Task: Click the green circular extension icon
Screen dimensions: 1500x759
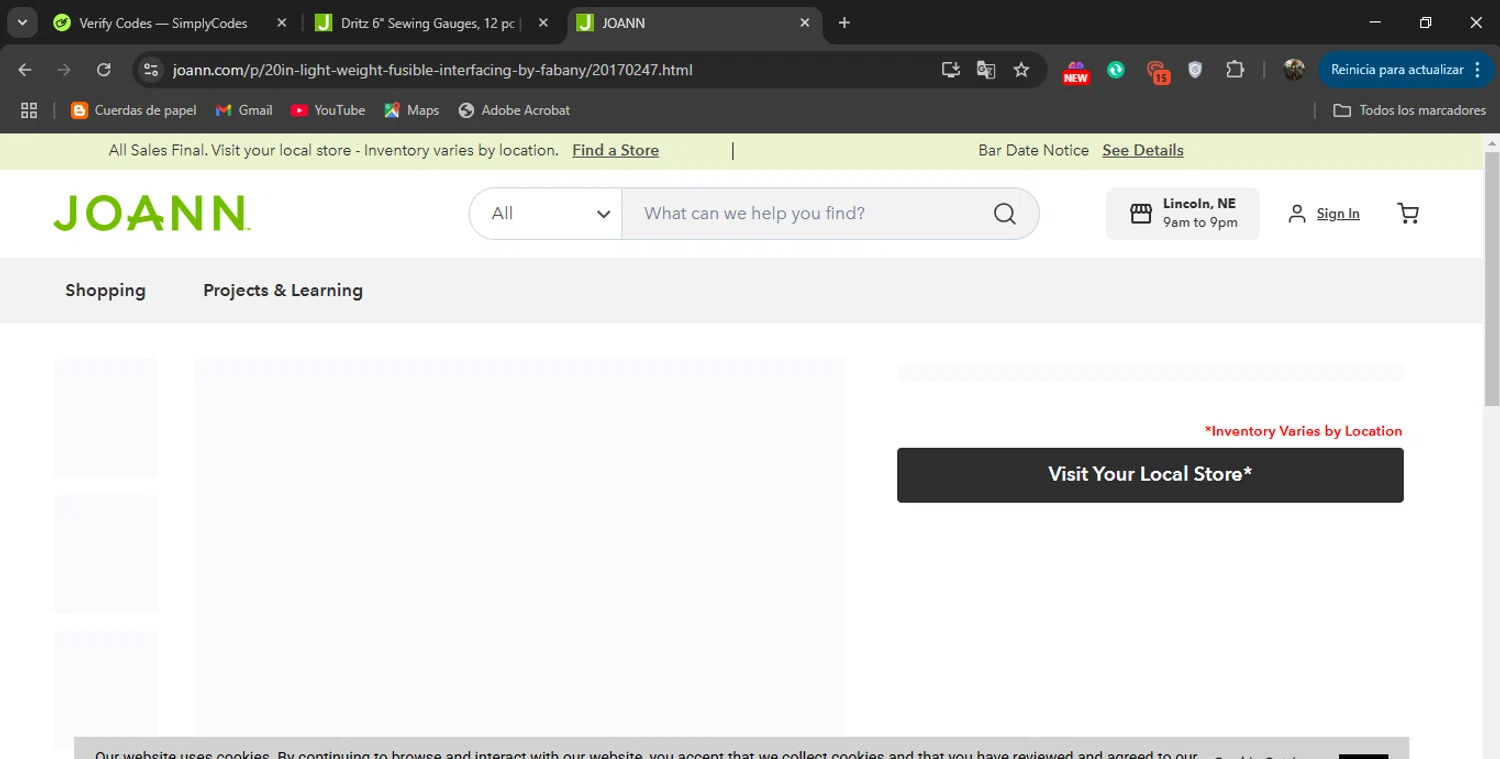Action: coord(1116,70)
